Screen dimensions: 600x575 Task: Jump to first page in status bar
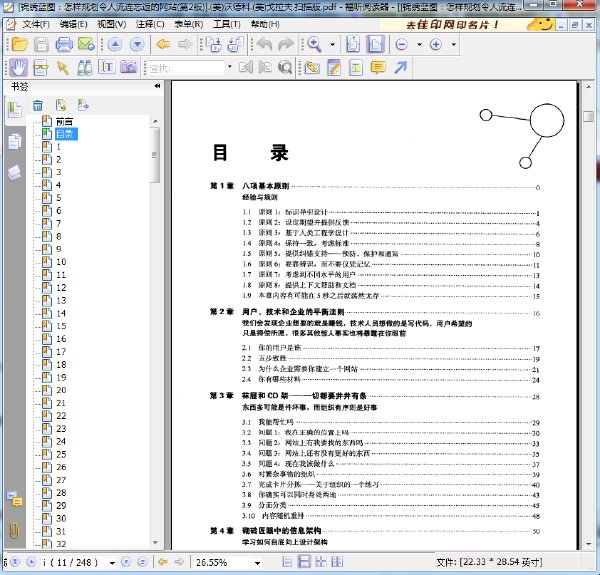pos(15,562)
